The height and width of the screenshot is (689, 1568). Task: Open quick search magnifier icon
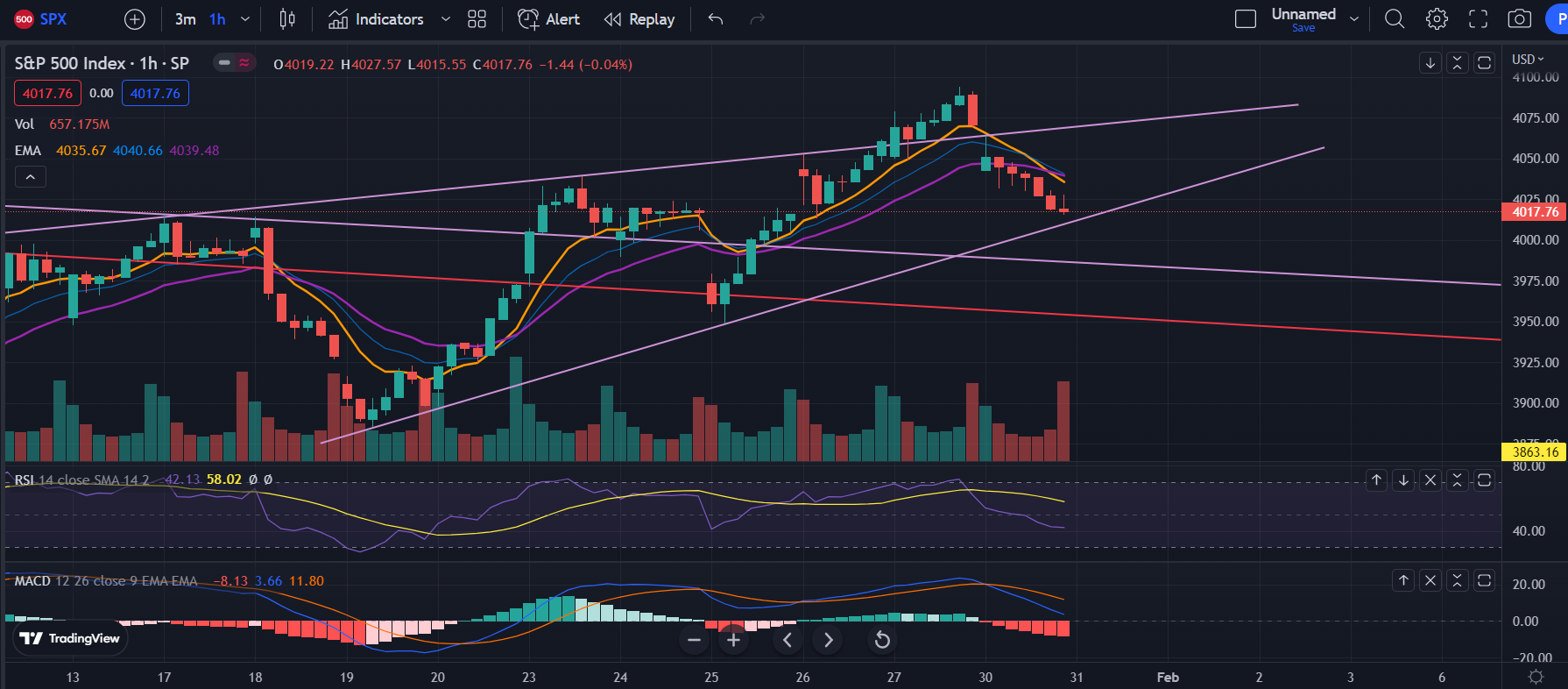[1395, 19]
